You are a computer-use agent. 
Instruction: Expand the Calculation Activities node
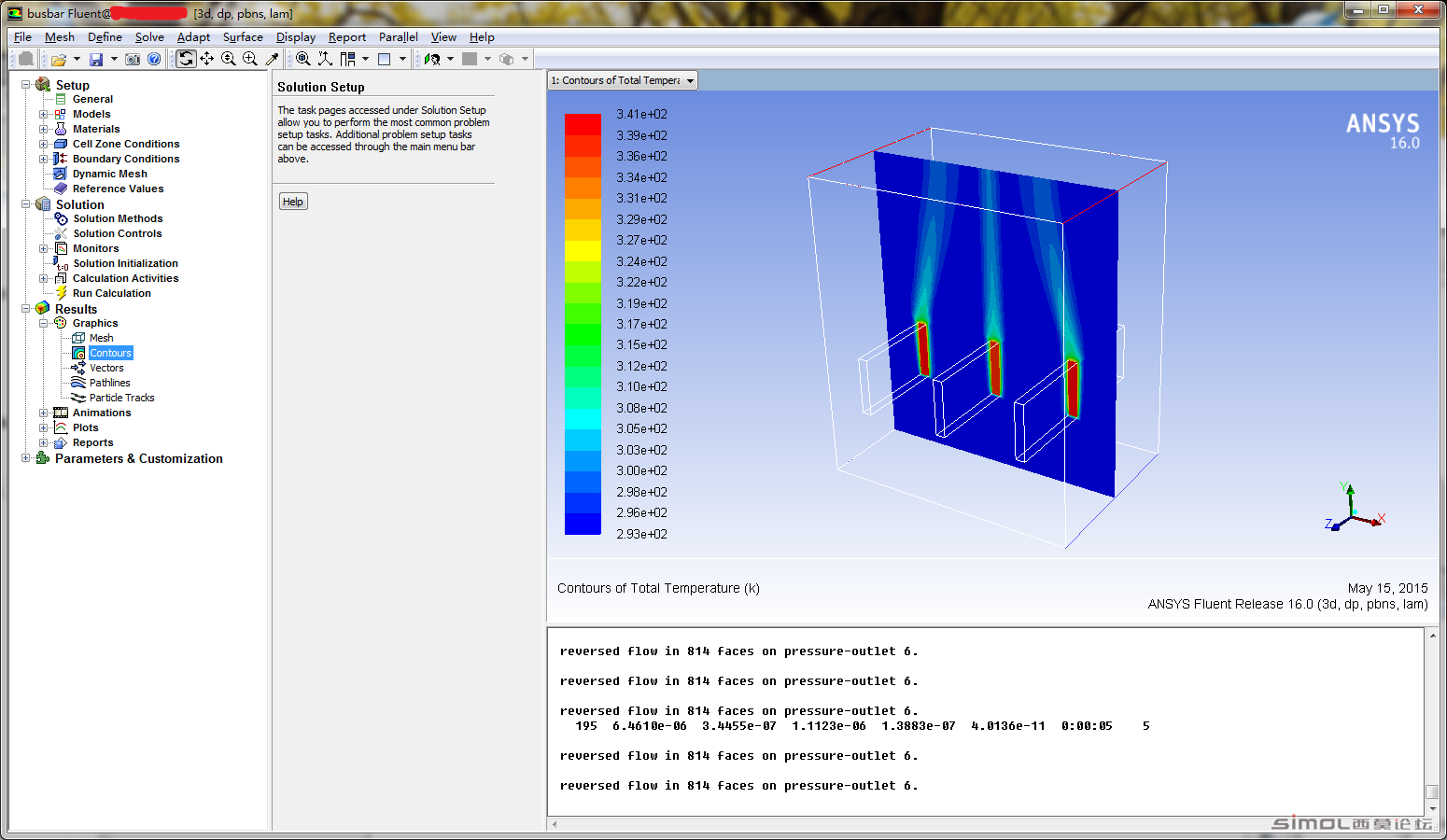pyautogui.click(x=43, y=278)
